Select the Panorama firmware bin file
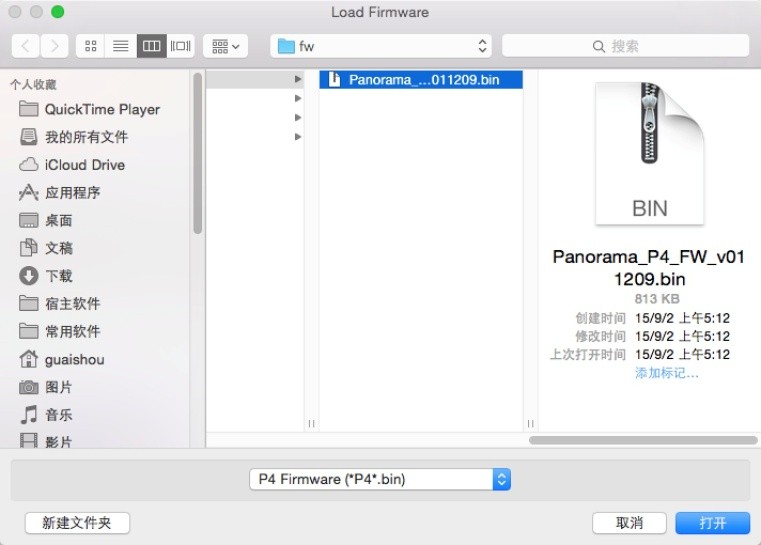This screenshot has width=761, height=545. [421, 80]
